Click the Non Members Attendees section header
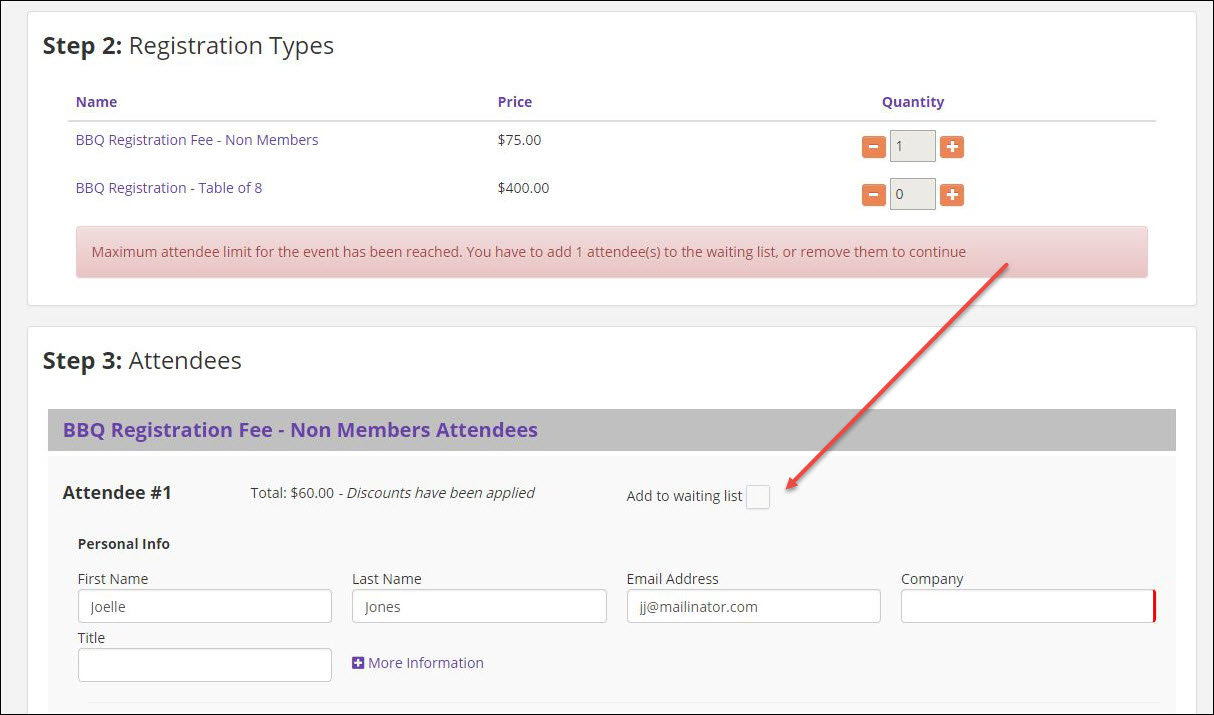The height and width of the screenshot is (715, 1214). (x=300, y=430)
